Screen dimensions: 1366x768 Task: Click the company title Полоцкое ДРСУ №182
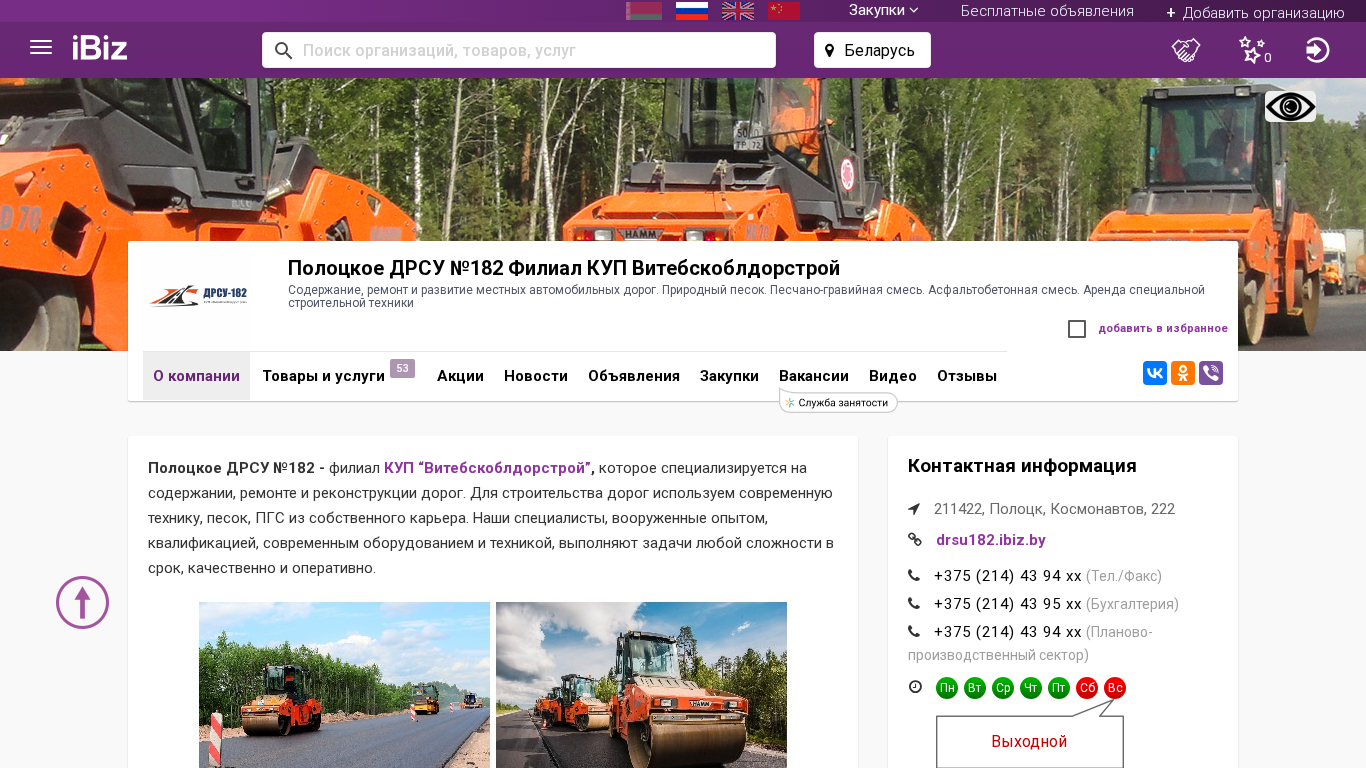click(x=564, y=268)
